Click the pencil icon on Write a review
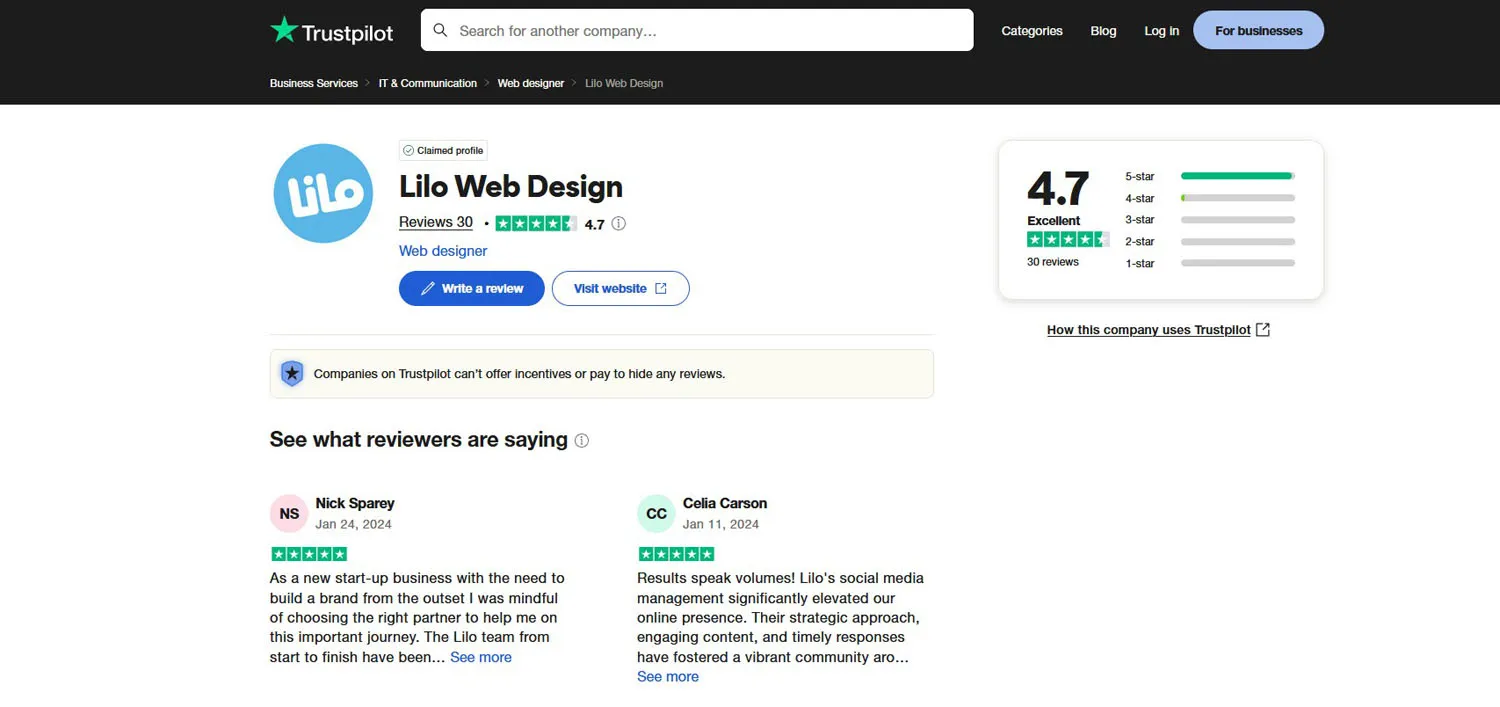 pyautogui.click(x=428, y=288)
